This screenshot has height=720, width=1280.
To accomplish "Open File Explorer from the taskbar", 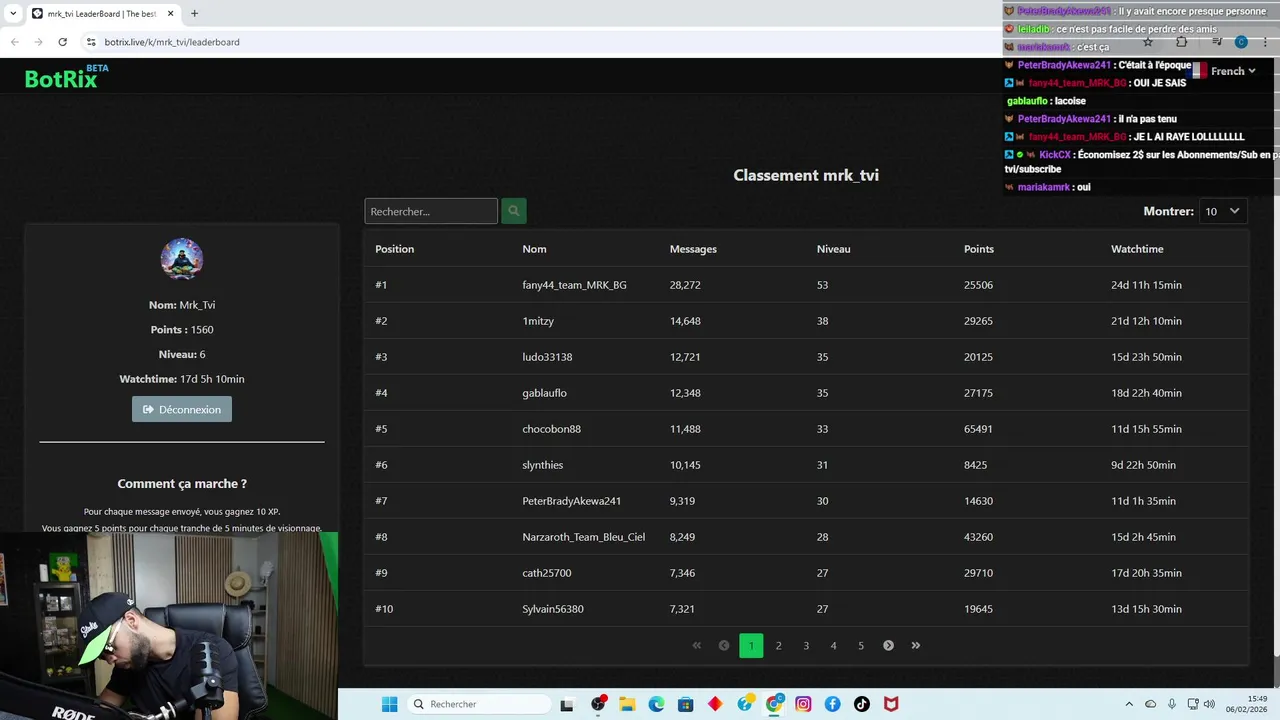I will 627,704.
